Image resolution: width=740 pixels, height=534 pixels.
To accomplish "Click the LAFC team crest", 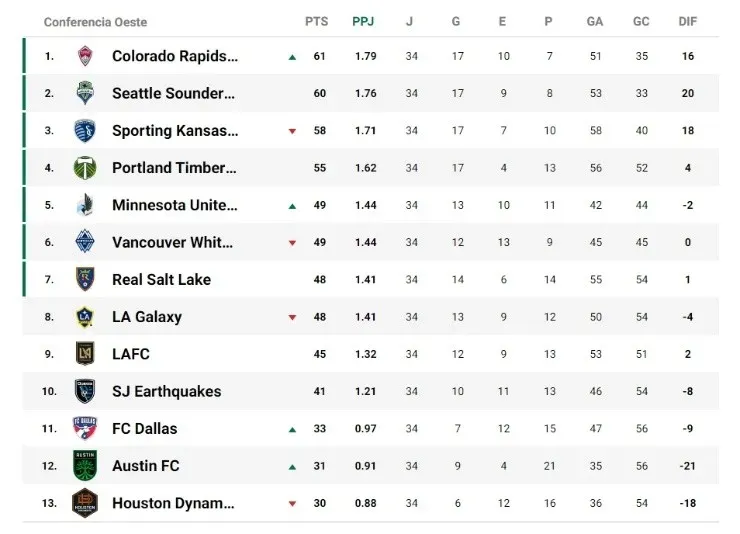I will pyautogui.click(x=85, y=354).
